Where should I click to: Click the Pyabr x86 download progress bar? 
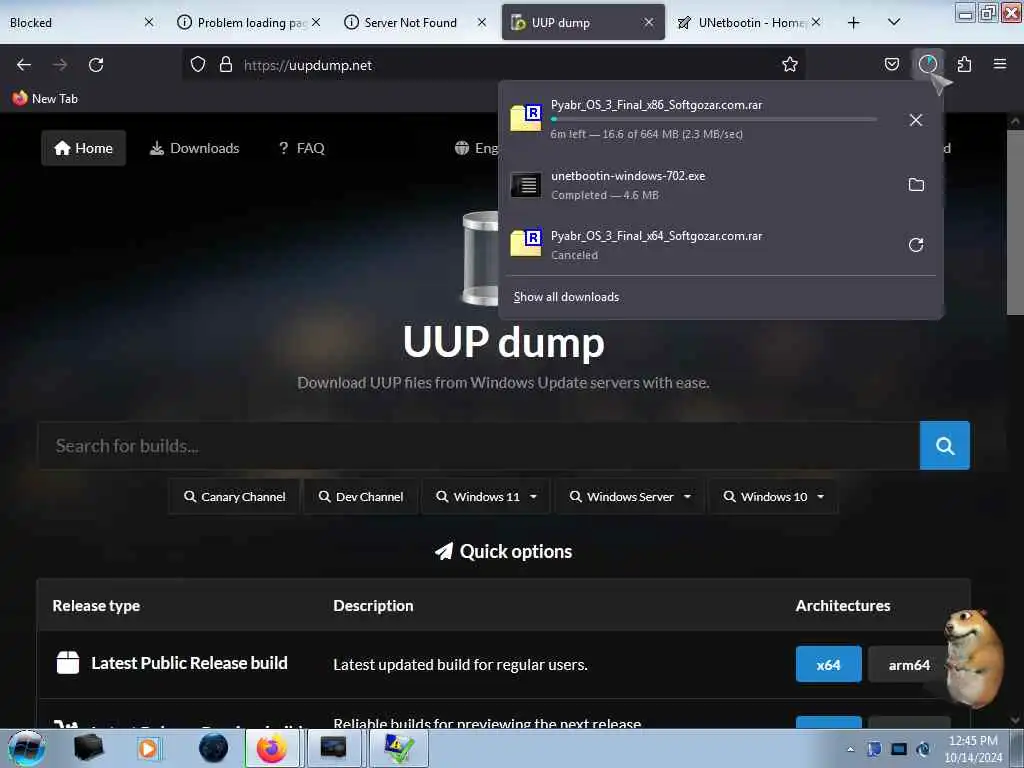point(714,120)
